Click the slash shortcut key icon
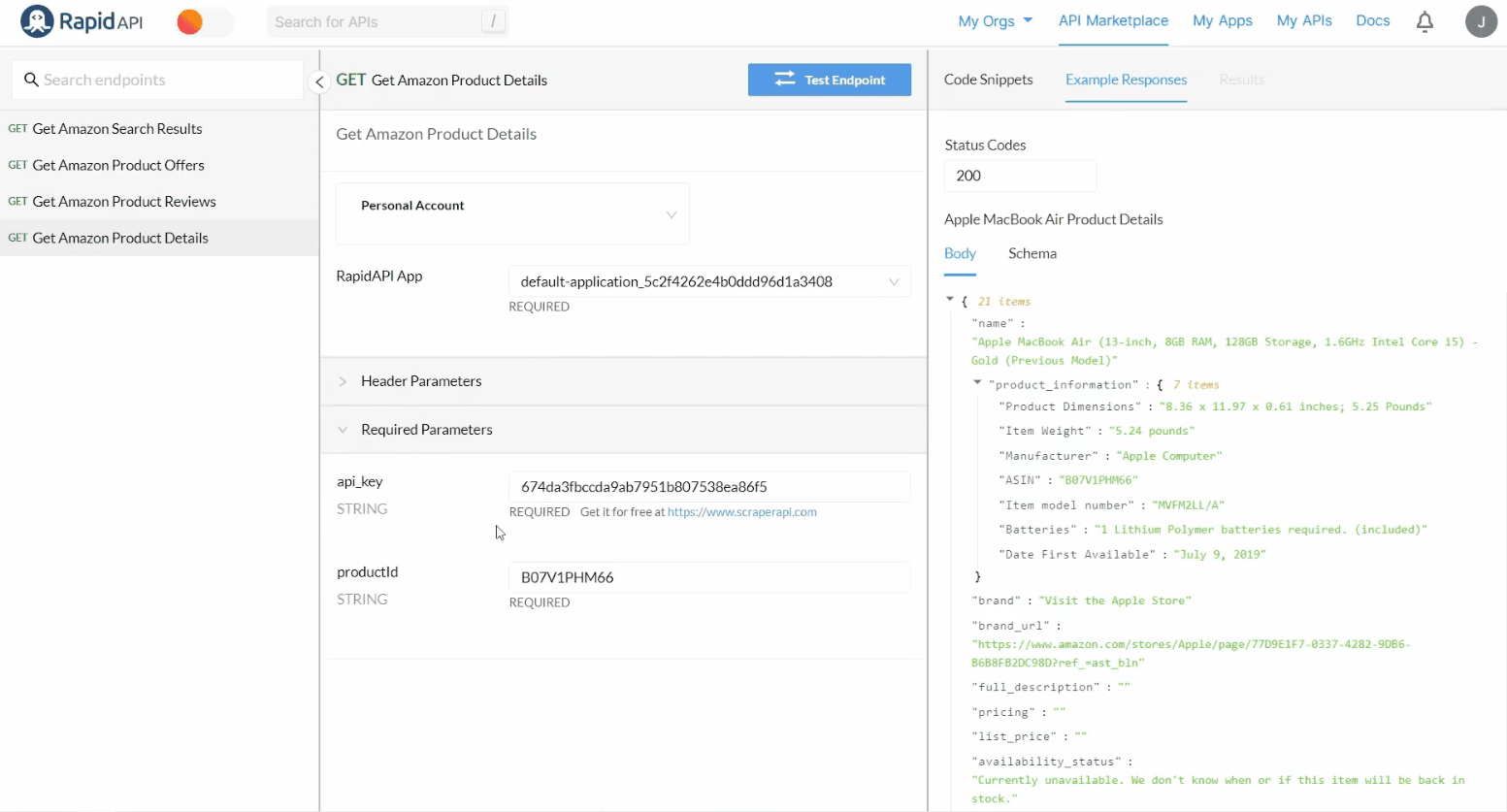Image resolution: width=1507 pixels, height=812 pixels. coord(493,21)
